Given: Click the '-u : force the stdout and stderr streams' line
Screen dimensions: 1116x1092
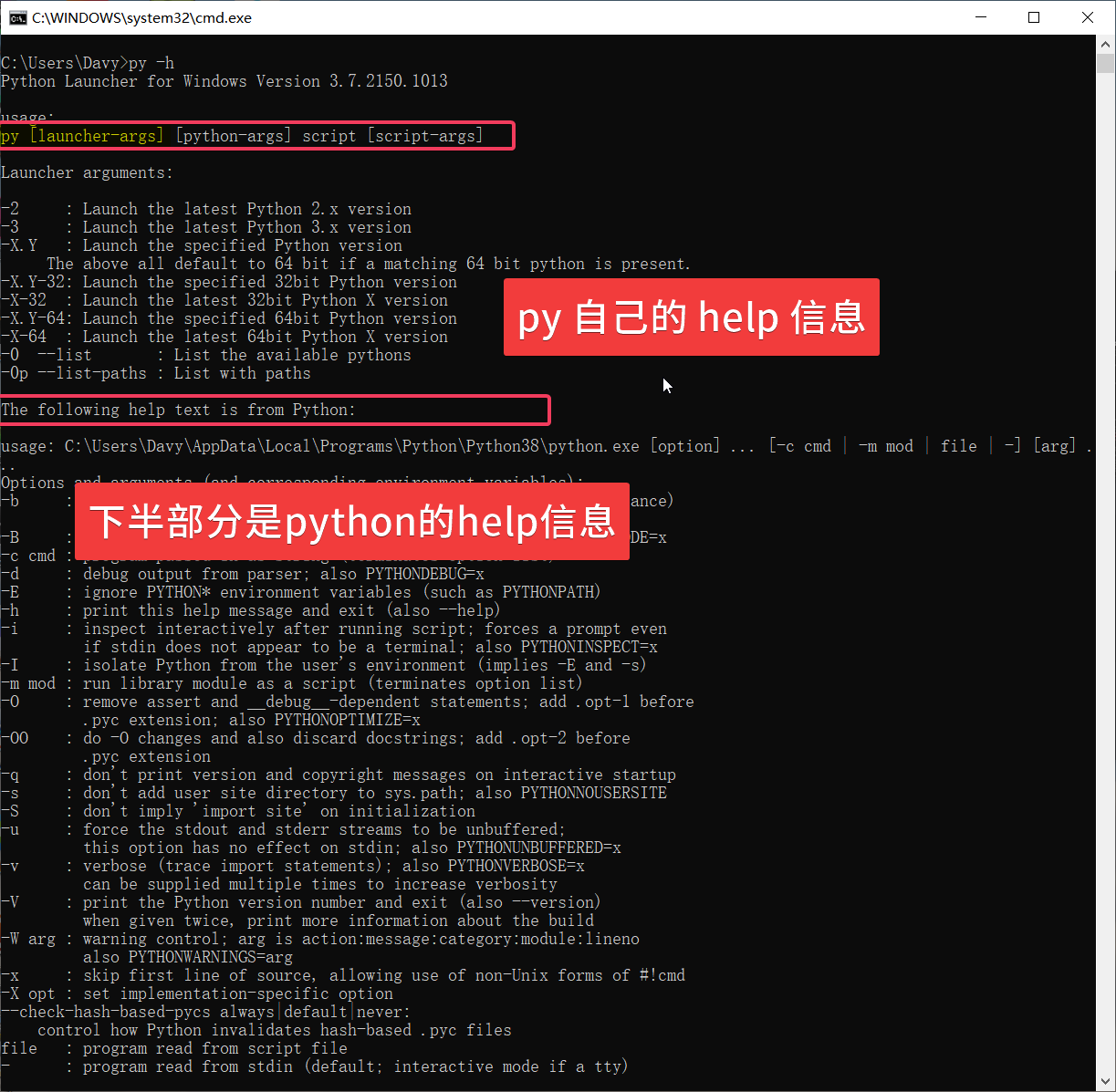Looking at the screenshot, I should [284, 829].
